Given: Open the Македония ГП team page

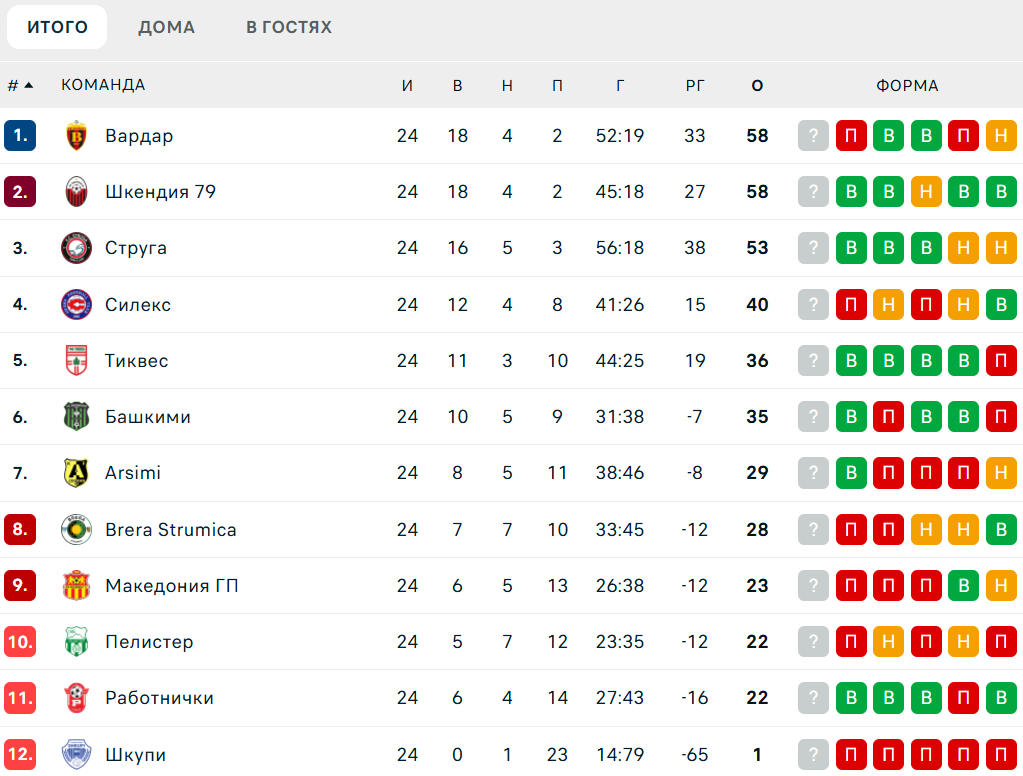Looking at the screenshot, I should tap(171, 586).
